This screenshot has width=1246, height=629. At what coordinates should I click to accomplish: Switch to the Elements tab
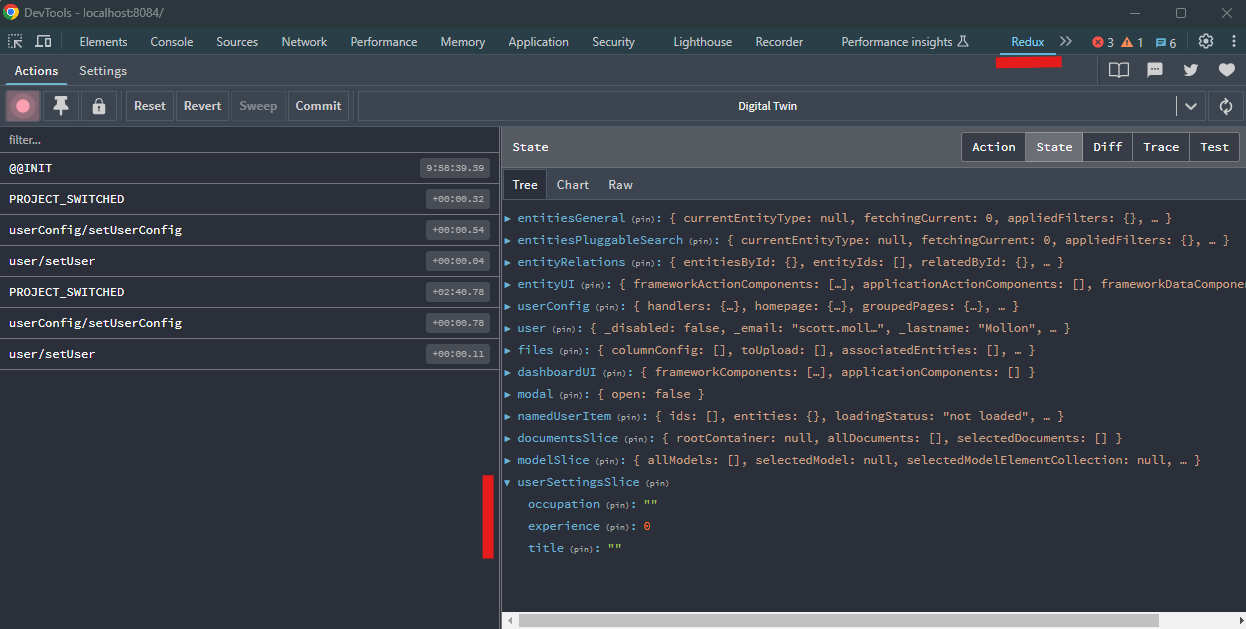(x=104, y=42)
